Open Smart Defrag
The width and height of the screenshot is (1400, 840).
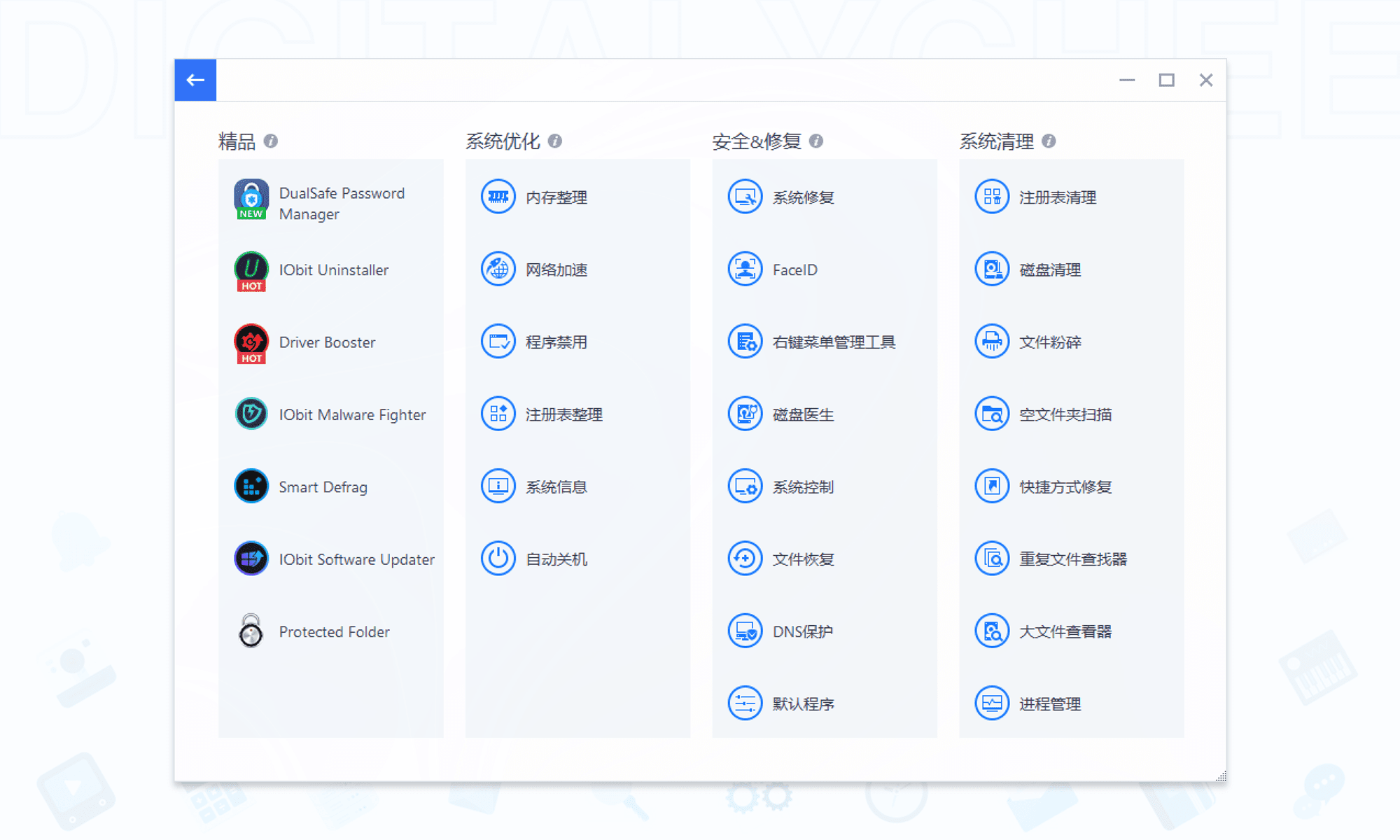pyautogui.click(x=323, y=486)
